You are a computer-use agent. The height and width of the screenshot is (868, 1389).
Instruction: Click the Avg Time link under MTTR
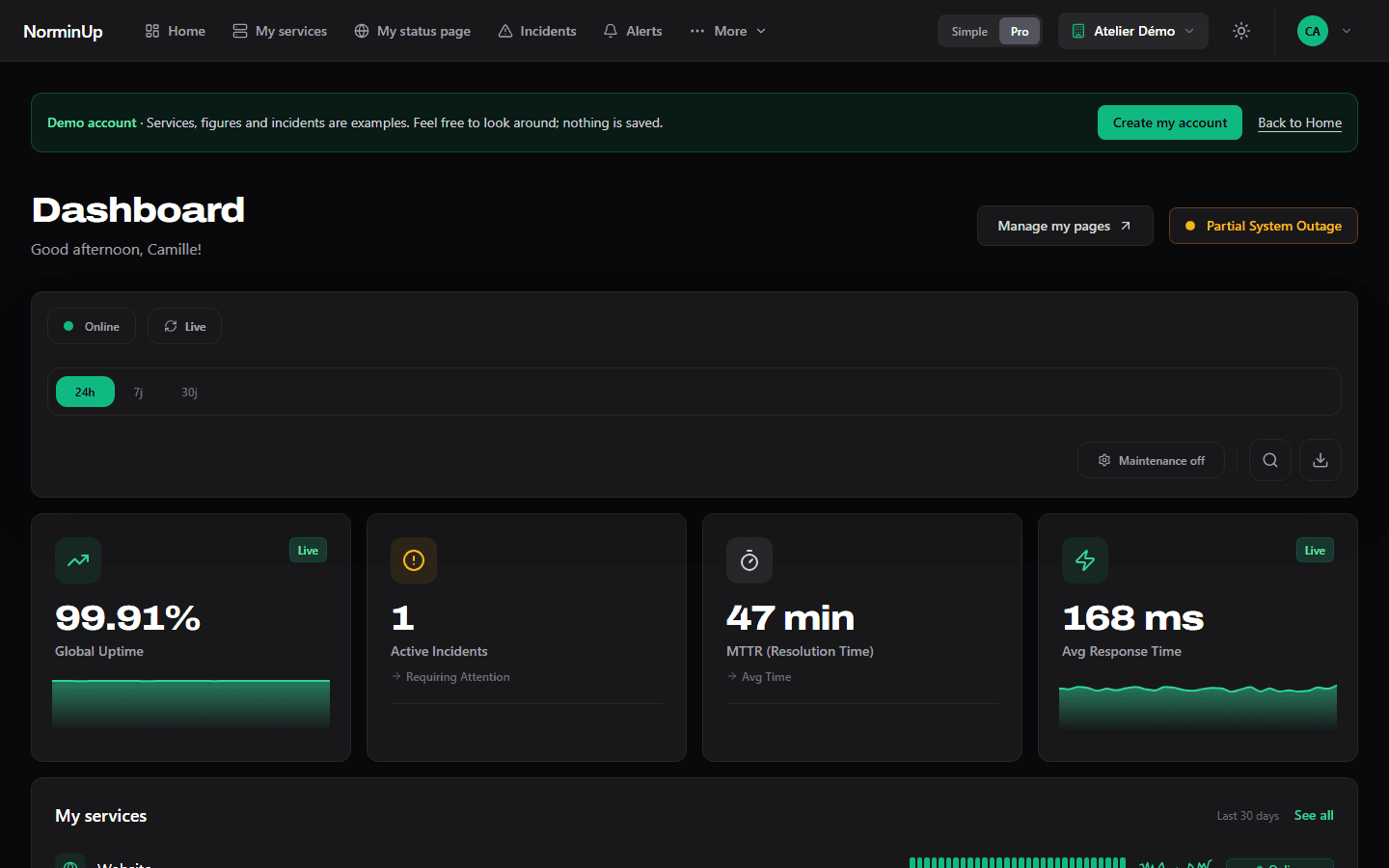pyautogui.click(x=759, y=677)
